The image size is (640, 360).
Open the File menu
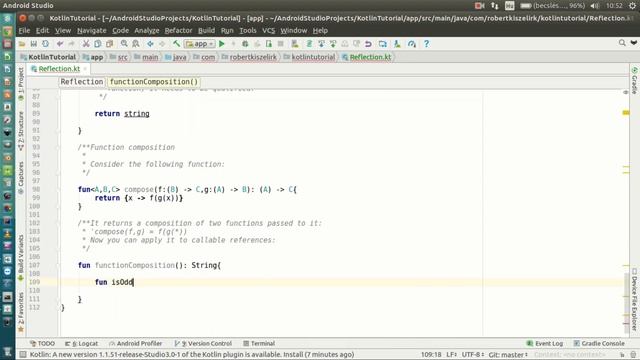pyautogui.click(x=24, y=31)
